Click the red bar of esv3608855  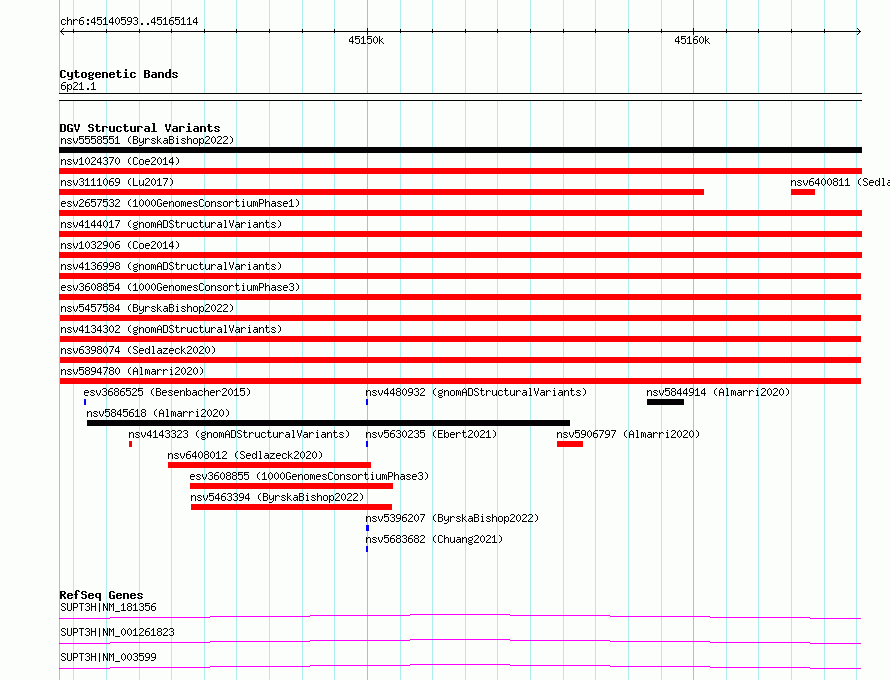click(x=291, y=486)
